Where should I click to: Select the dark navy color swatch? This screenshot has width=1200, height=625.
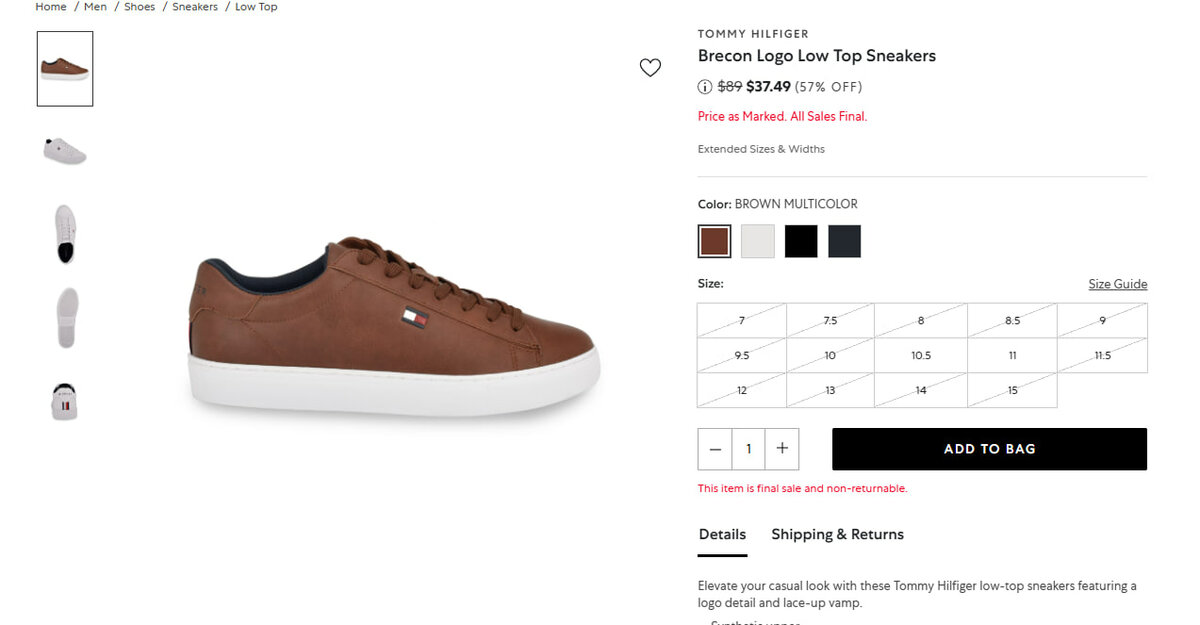[844, 241]
